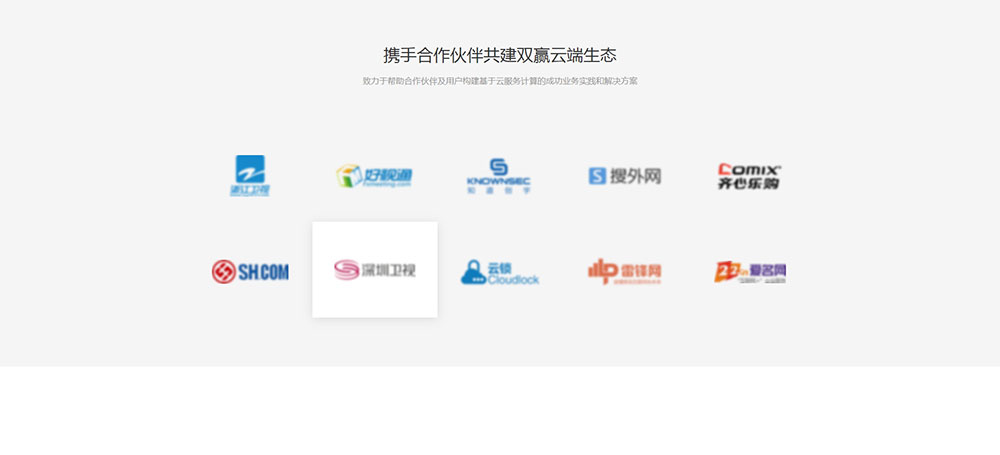1000x455 pixels.
Task: Click the heading 携手合作伙伴共建双赢云端生态
Action: (500, 55)
